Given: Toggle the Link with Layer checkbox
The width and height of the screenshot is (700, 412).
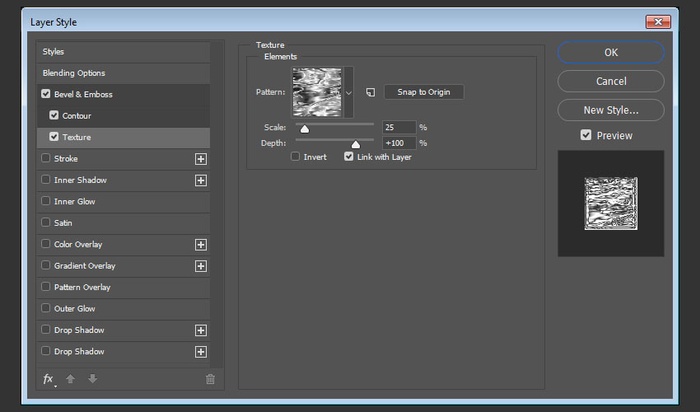Looking at the screenshot, I should pyautogui.click(x=349, y=157).
